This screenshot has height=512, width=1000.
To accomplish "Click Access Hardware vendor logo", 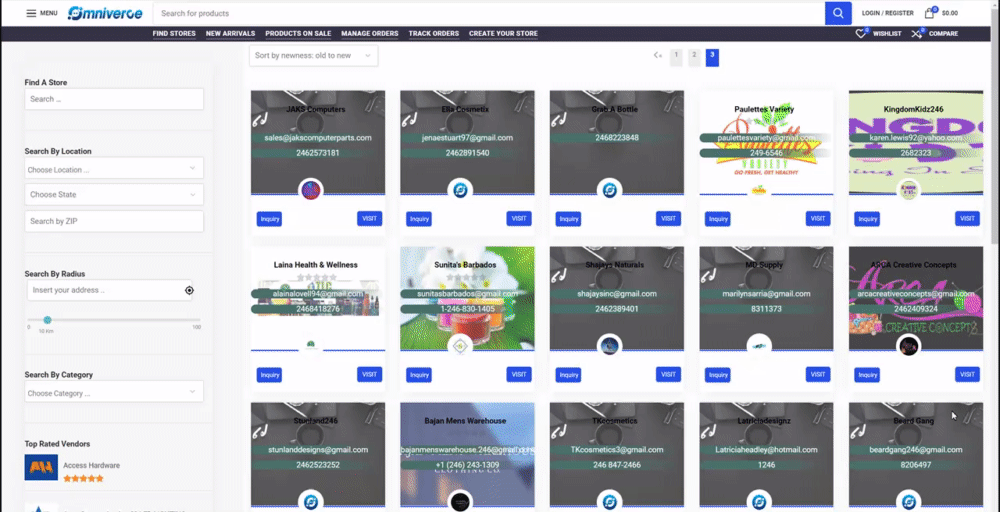I will click(x=41, y=467).
